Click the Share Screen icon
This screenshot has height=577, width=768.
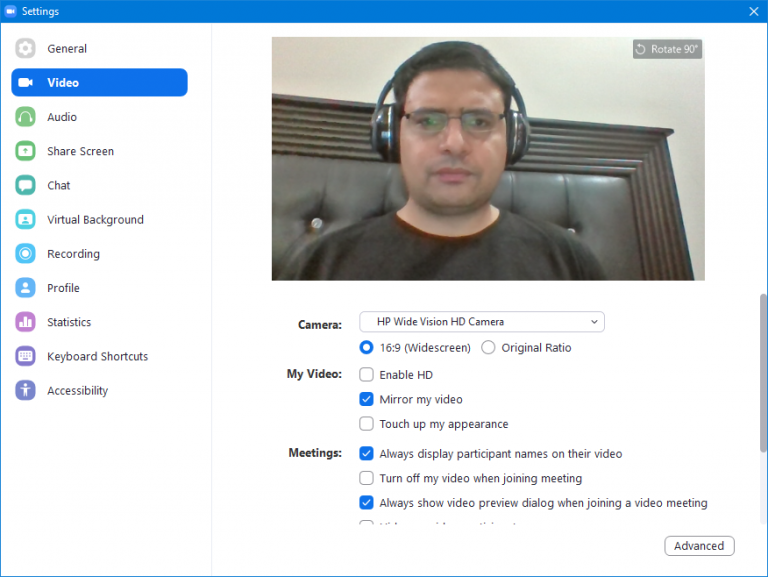pyautogui.click(x=26, y=151)
